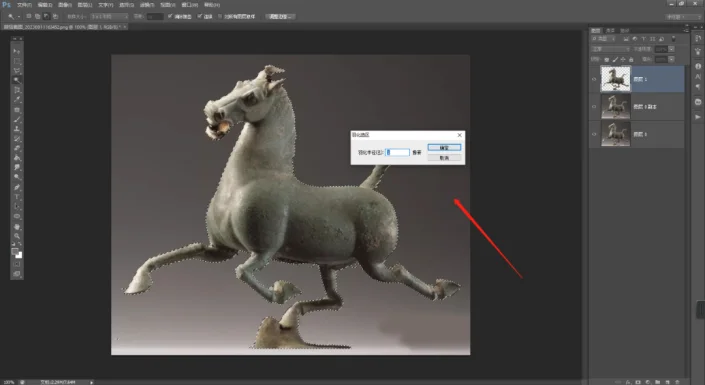Select the Dodge tool
Viewport: 705px width, 385px height.
tap(17, 177)
